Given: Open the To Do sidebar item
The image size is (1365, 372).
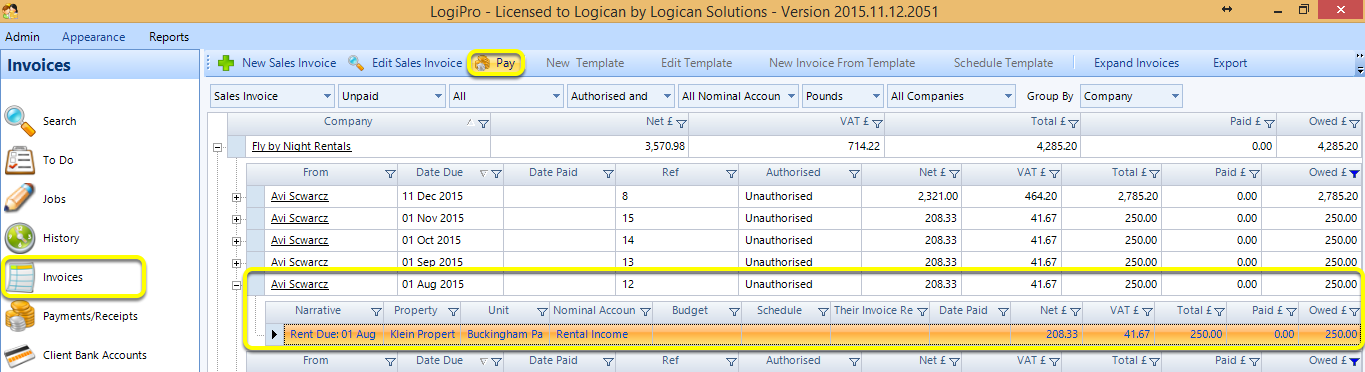Looking at the screenshot, I should click(39, 160).
